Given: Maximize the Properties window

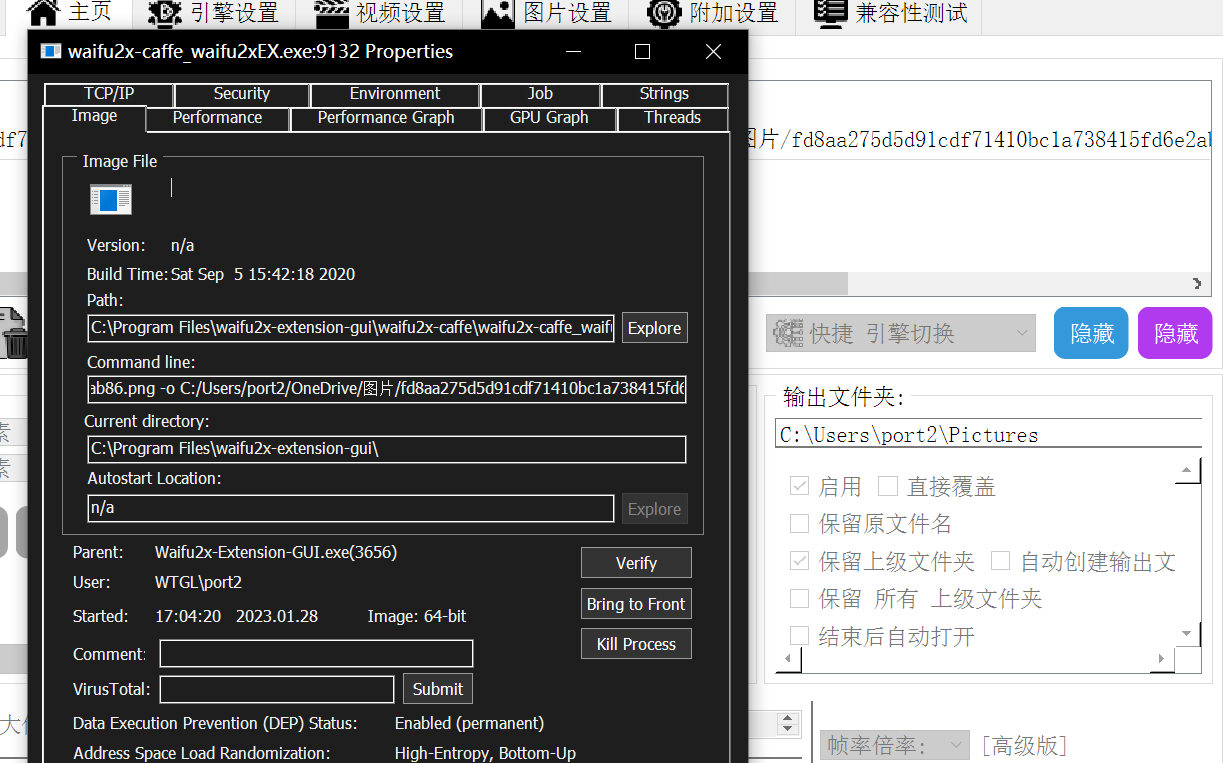Looking at the screenshot, I should click(x=642, y=52).
